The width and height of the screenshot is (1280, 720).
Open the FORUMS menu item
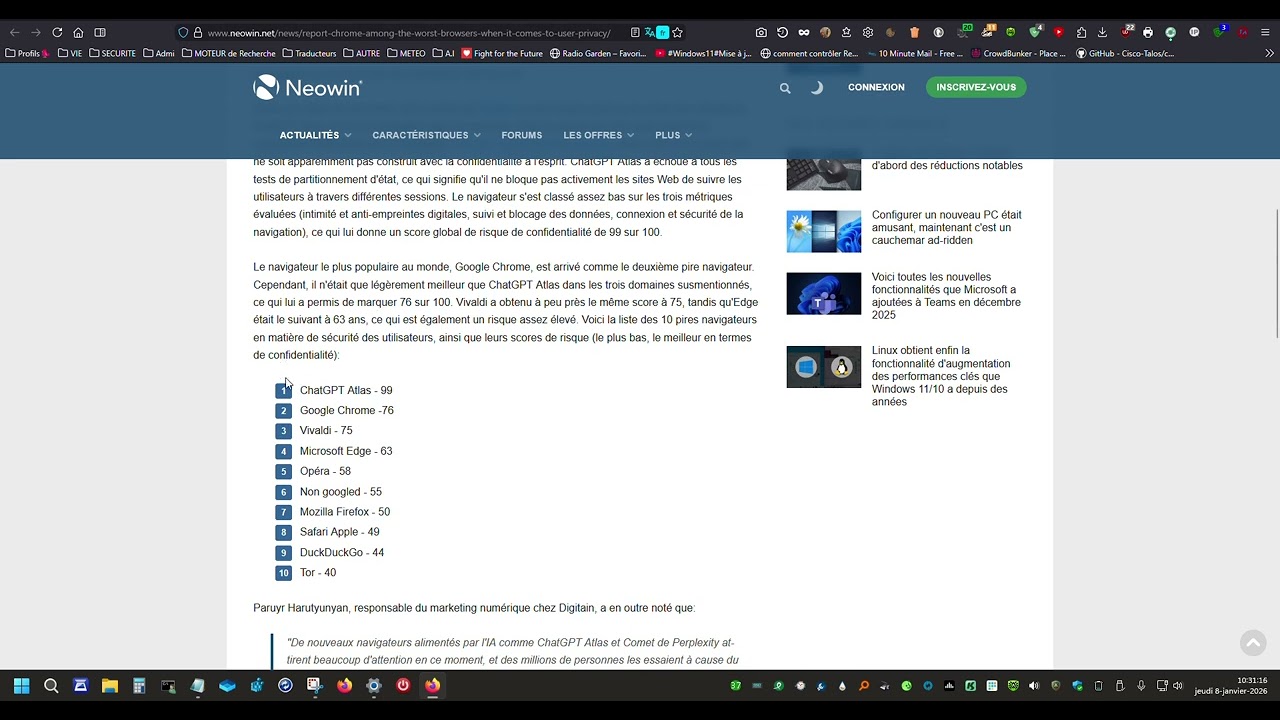[x=522, y=135]
